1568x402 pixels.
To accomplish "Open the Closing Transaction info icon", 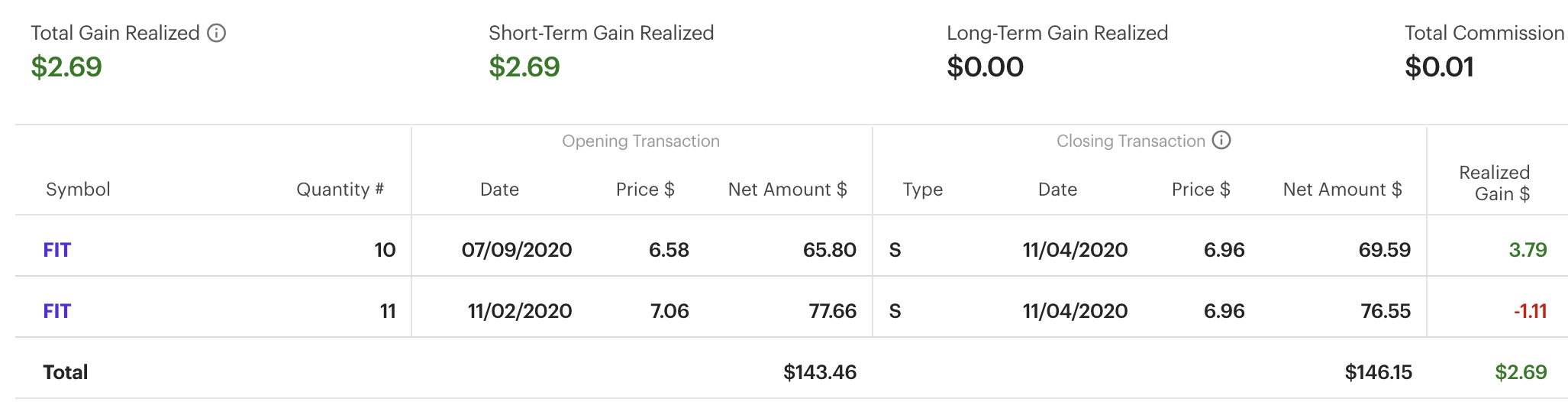I will [x=1221, y=141].
